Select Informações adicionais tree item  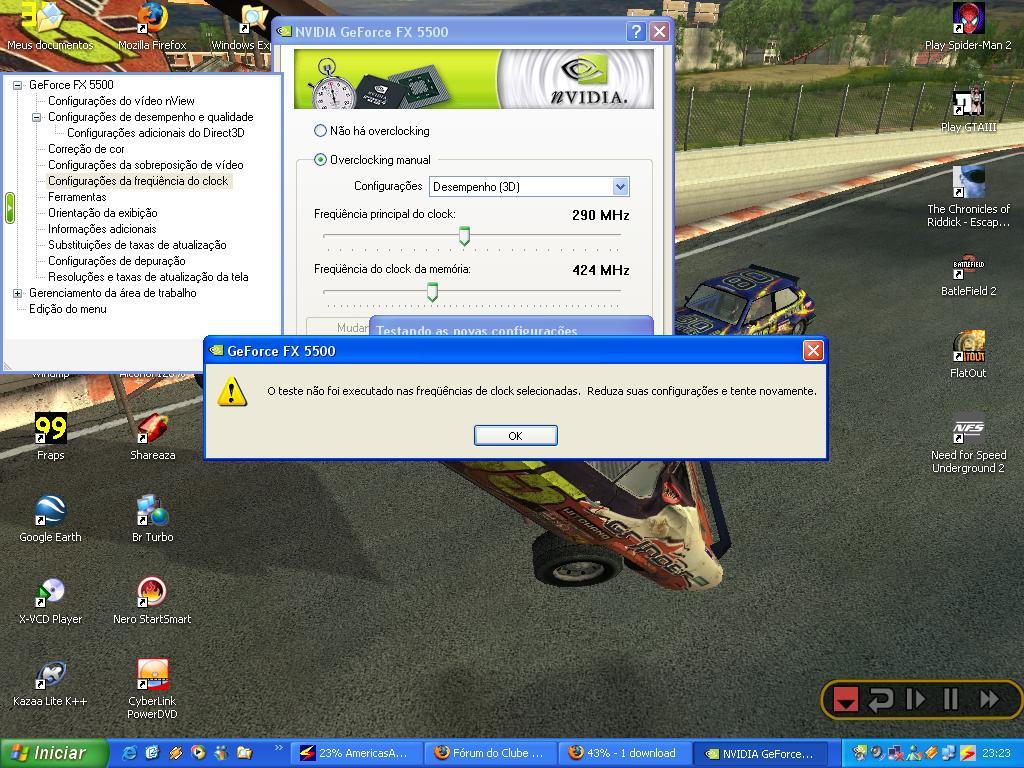102,229
